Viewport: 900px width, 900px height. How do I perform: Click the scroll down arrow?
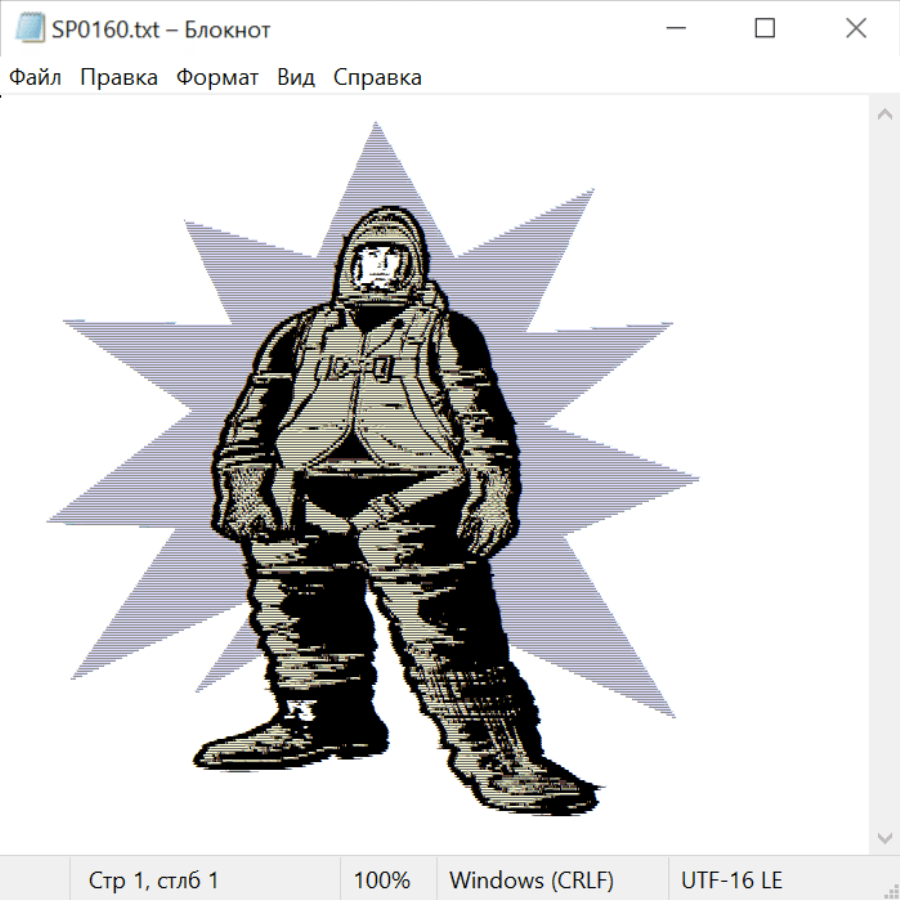click(x=884, y=837)
